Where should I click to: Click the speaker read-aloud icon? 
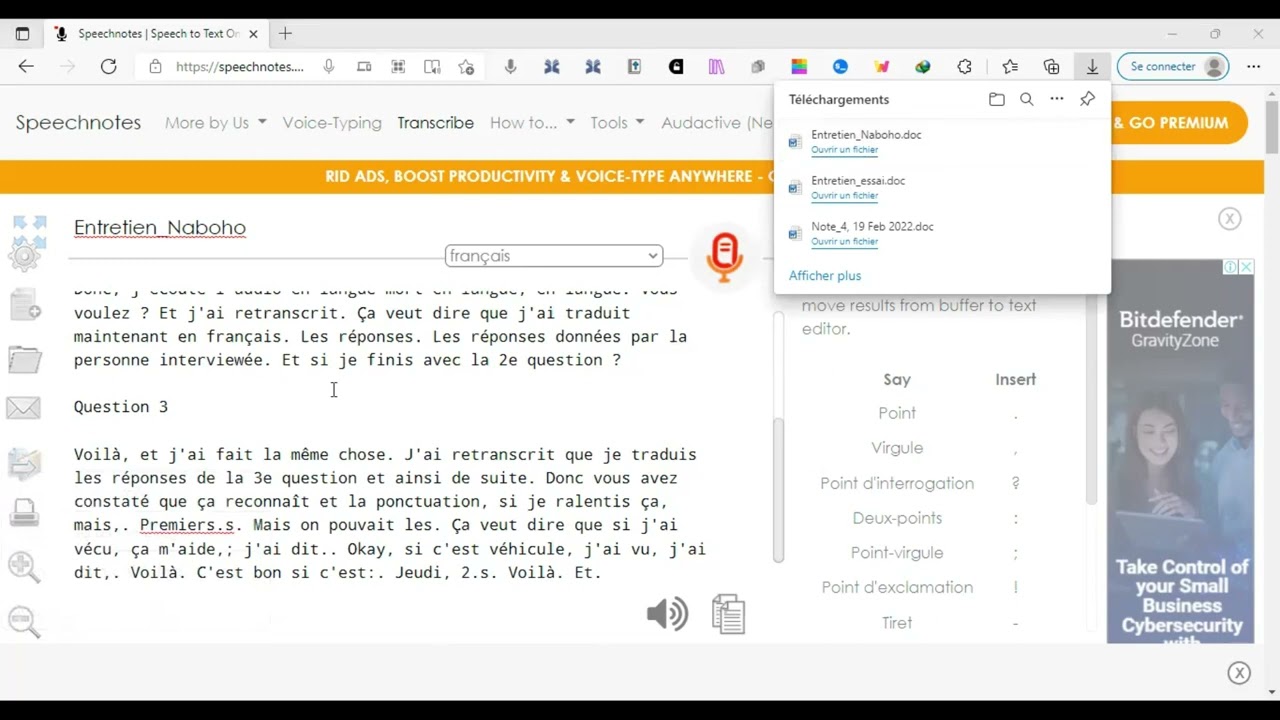click(x=667, y=613)
